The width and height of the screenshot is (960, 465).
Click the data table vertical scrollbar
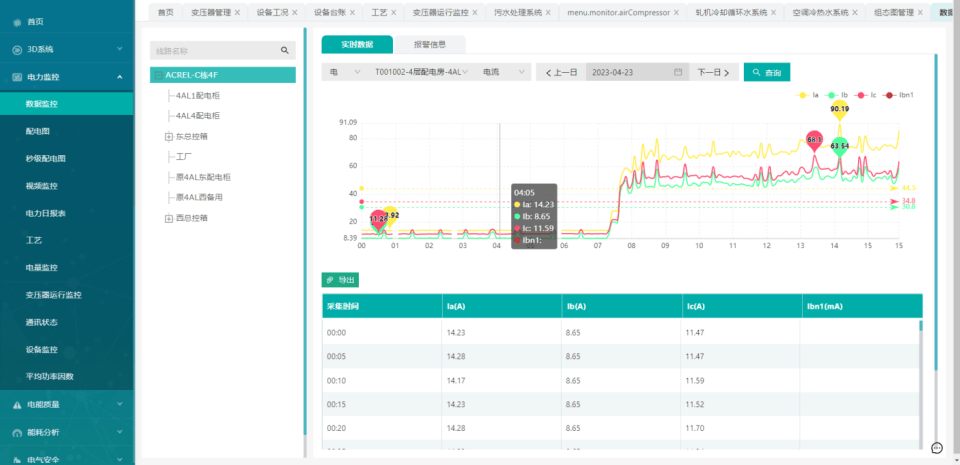click(920, 325)
